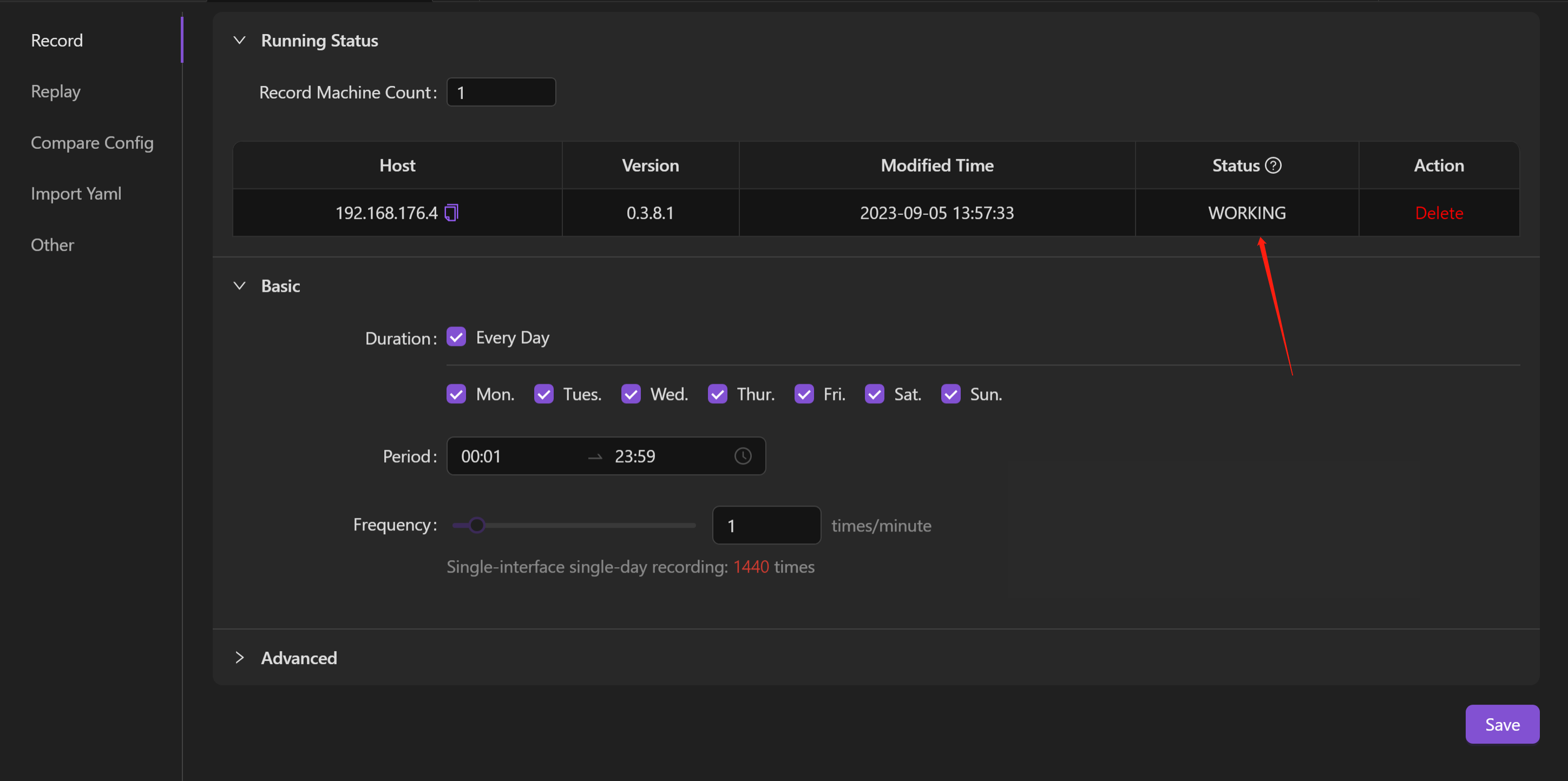Screen dimensions: 1568x781
Task: Click the Modified Time column header
Action: (x=937, y=165)
